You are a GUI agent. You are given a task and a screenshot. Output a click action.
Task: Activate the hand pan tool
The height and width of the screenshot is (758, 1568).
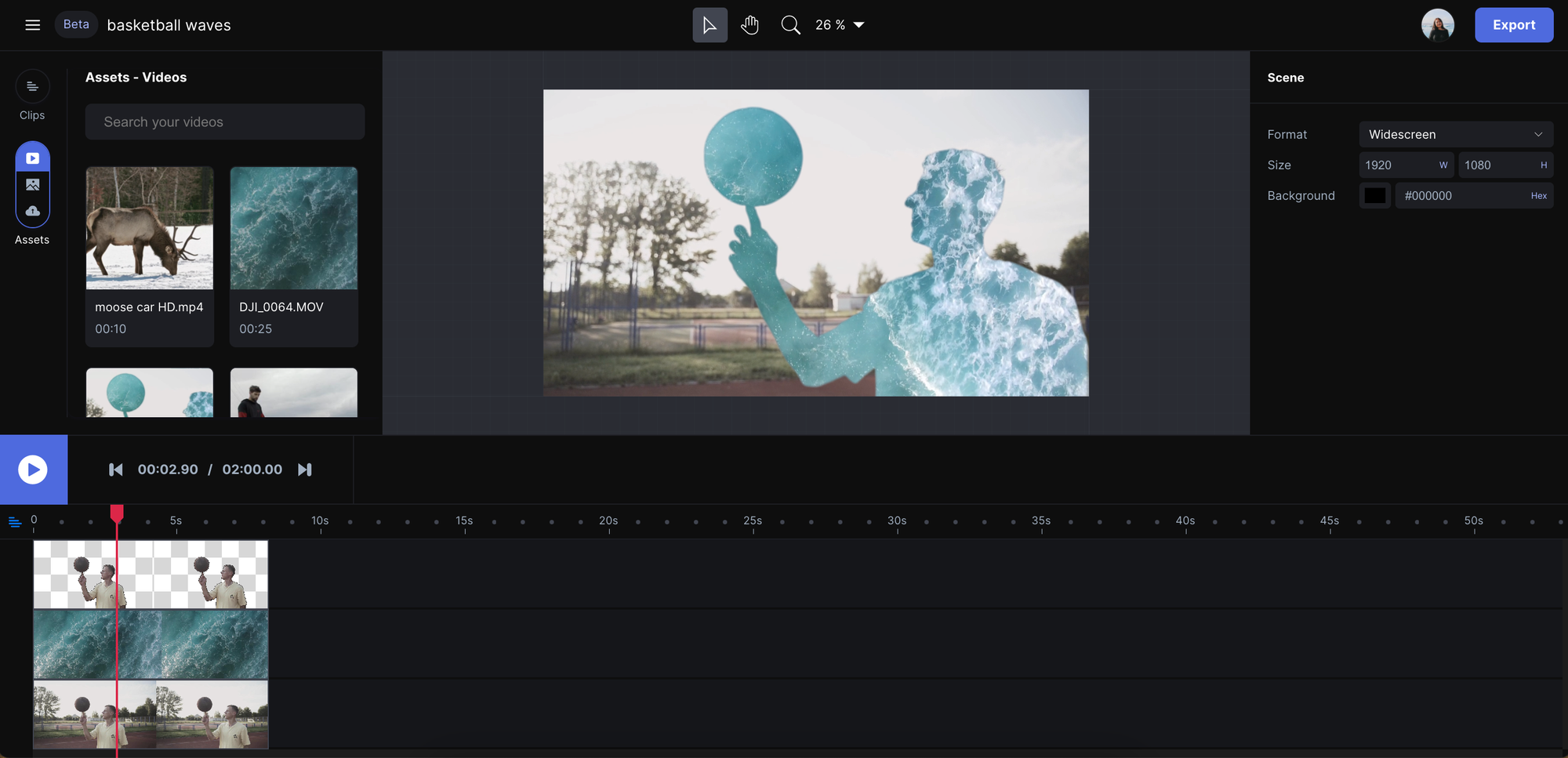750,25
